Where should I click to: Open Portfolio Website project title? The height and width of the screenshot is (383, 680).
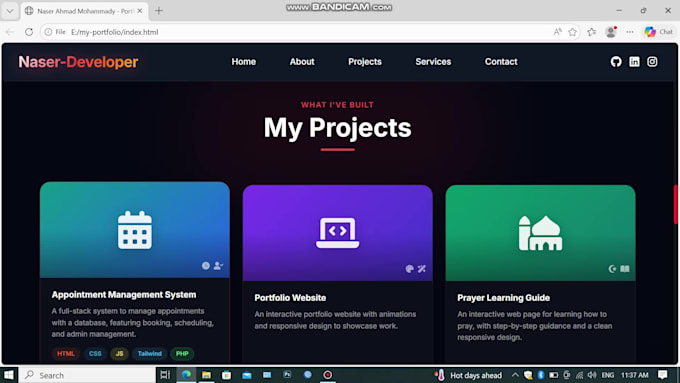tap(290, 298)
